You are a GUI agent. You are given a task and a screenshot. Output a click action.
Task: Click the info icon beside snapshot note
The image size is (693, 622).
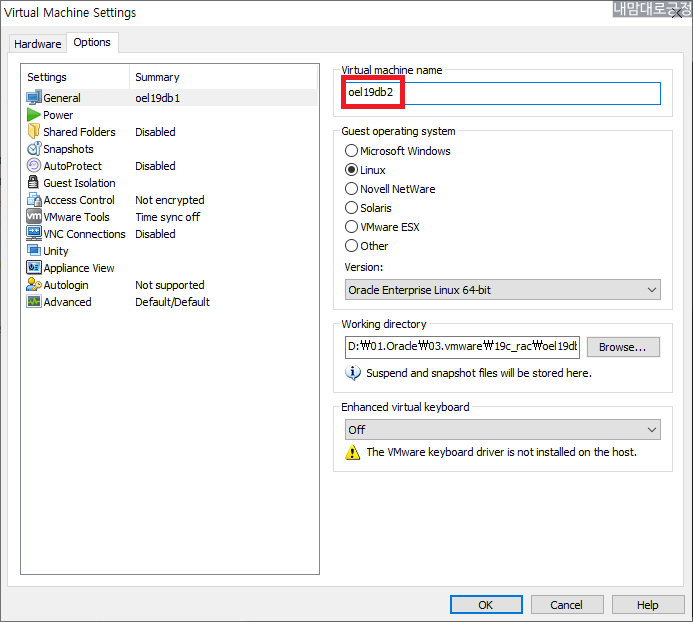tap(352, 373)
